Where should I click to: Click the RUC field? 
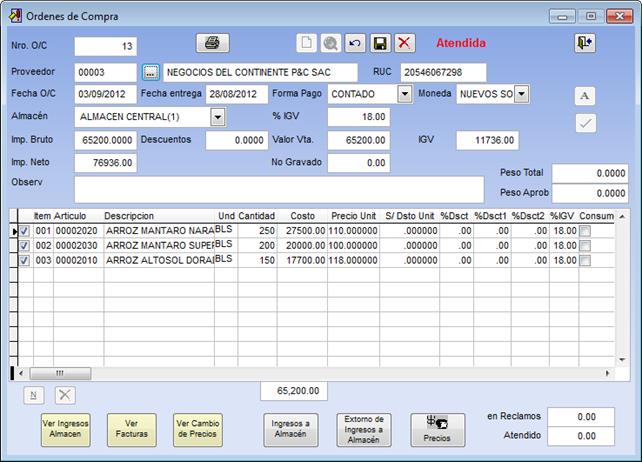tap(443, 72)
